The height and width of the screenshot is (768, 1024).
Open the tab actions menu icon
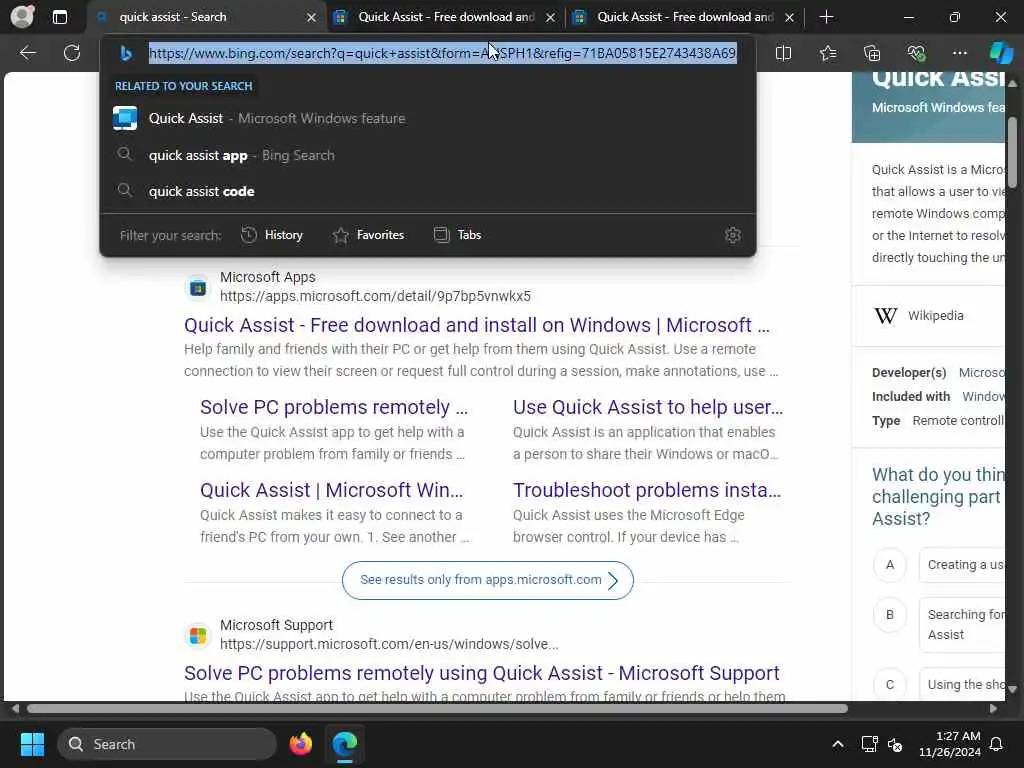coord(59,17)
